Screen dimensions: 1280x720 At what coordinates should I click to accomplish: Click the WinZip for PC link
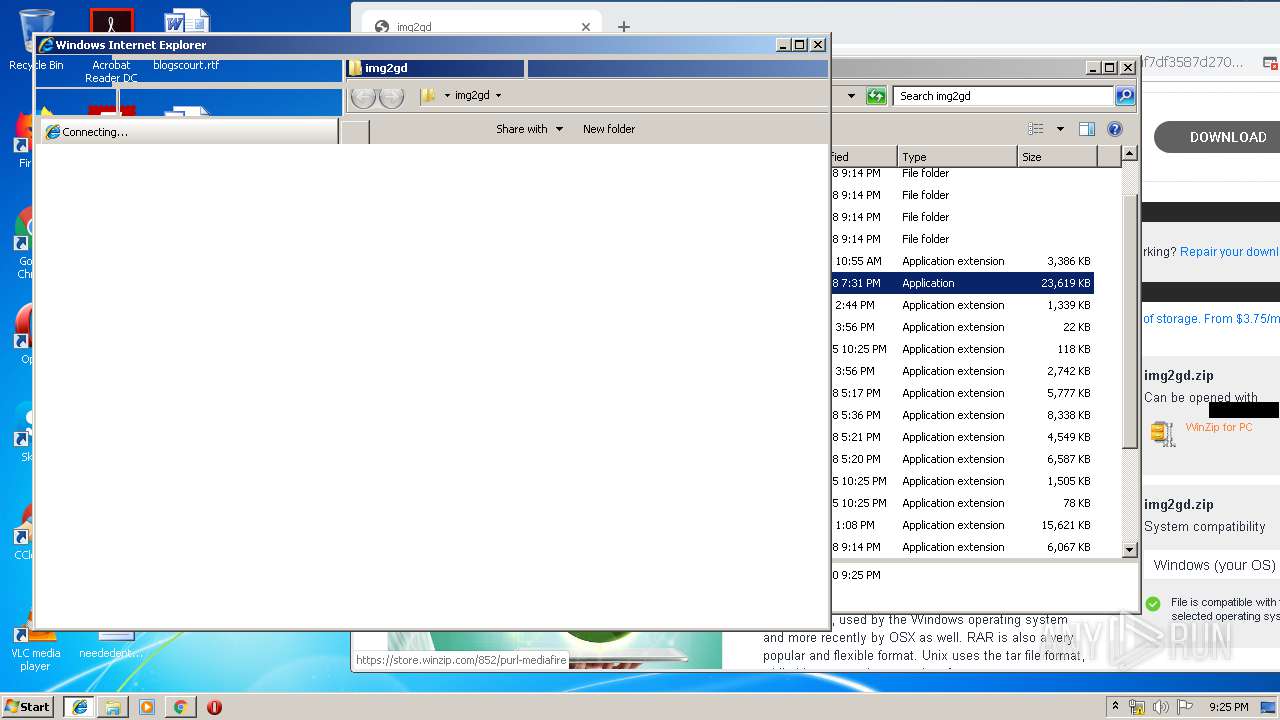coord(1218,427)
